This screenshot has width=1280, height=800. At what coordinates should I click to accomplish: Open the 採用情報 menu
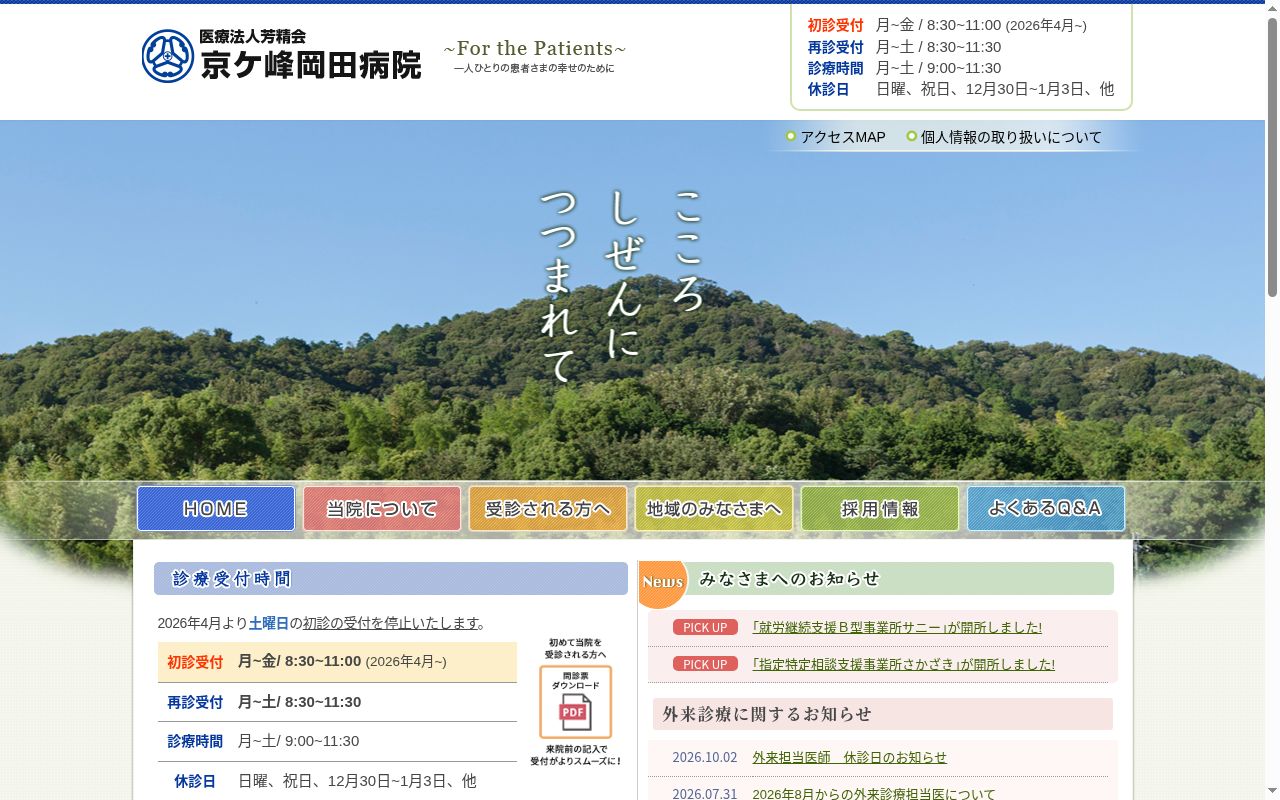tap(880, 508)
